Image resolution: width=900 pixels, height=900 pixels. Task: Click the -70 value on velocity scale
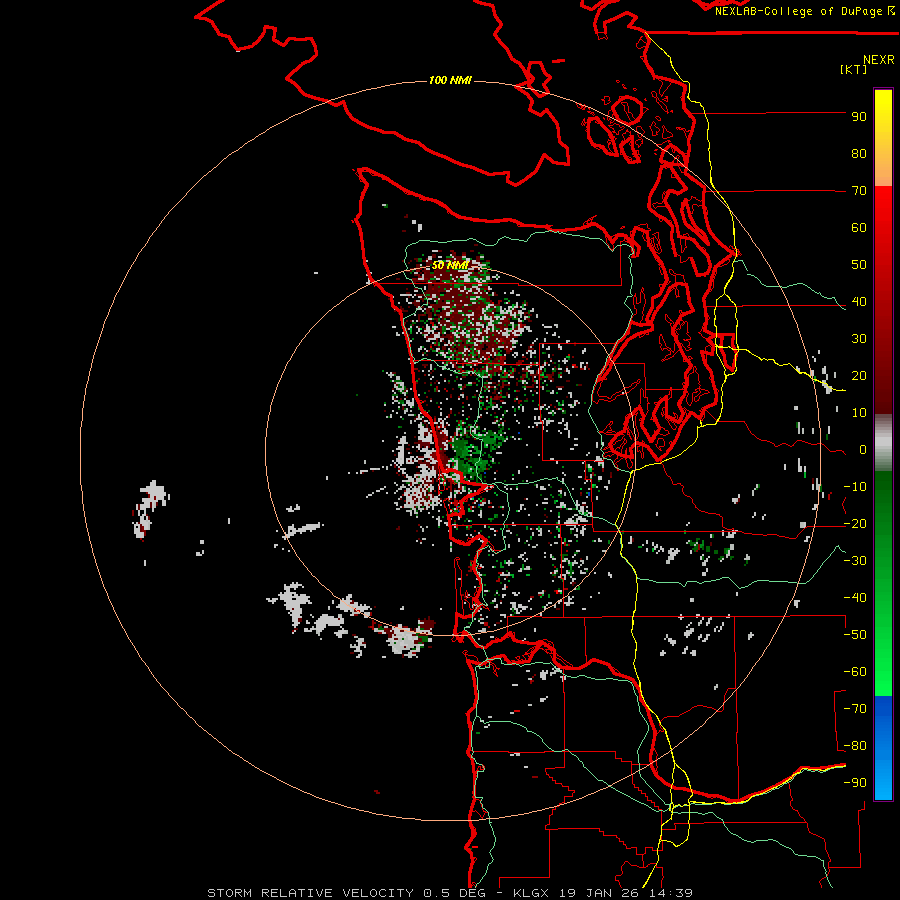(x=855, y=709)
